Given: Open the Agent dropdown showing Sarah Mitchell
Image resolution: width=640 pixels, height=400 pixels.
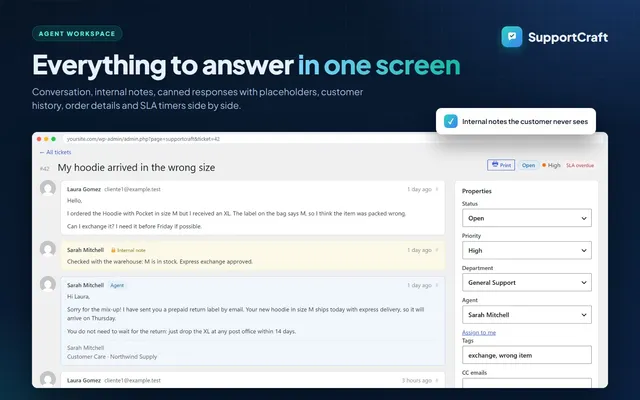Looking at the screenshot, I should [527, 315].
